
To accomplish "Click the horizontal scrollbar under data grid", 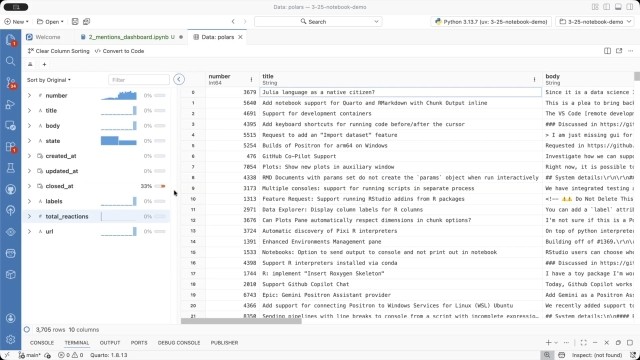I will [241, 321].
